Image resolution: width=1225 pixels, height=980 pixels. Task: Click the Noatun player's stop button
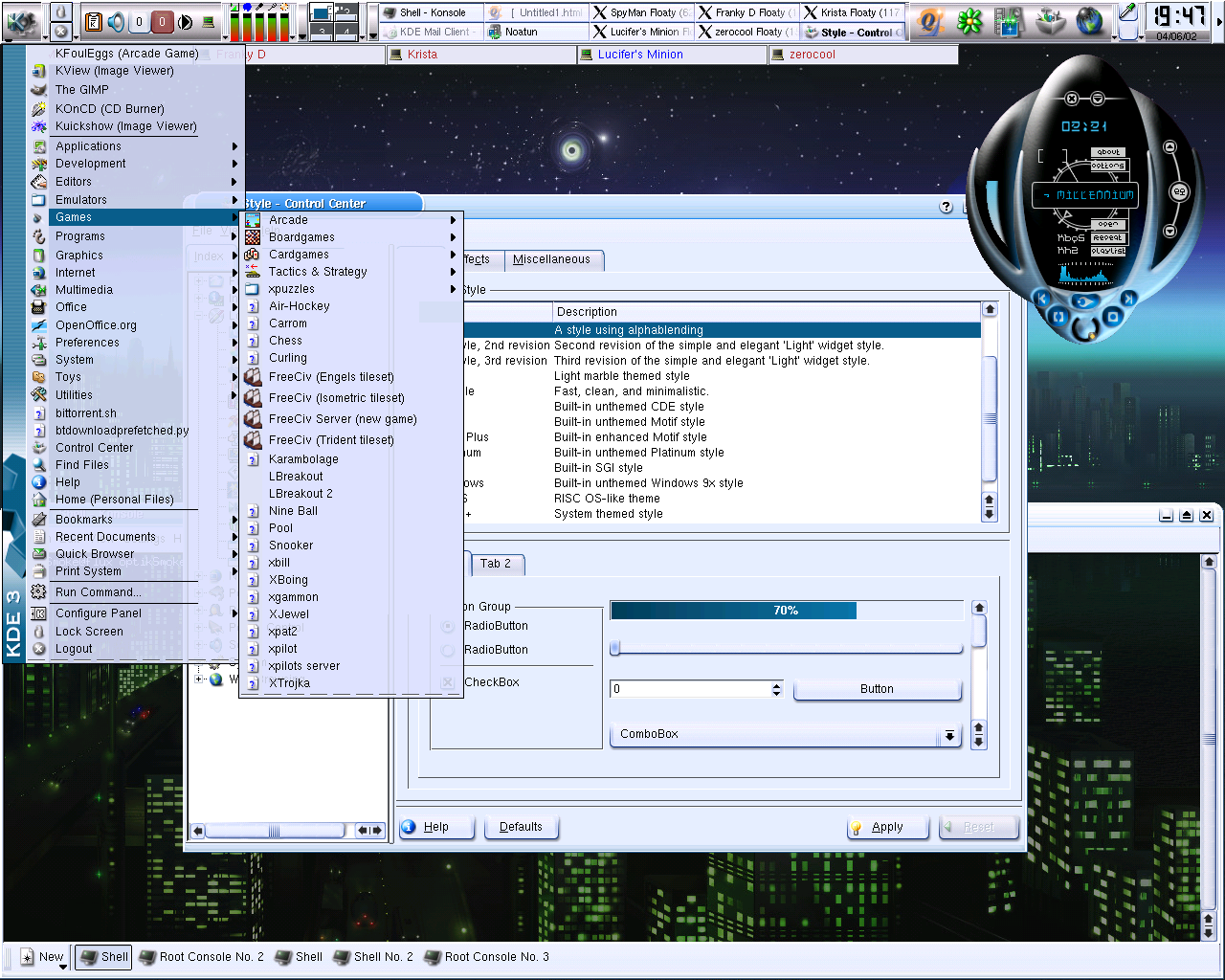click(1114, 316)
